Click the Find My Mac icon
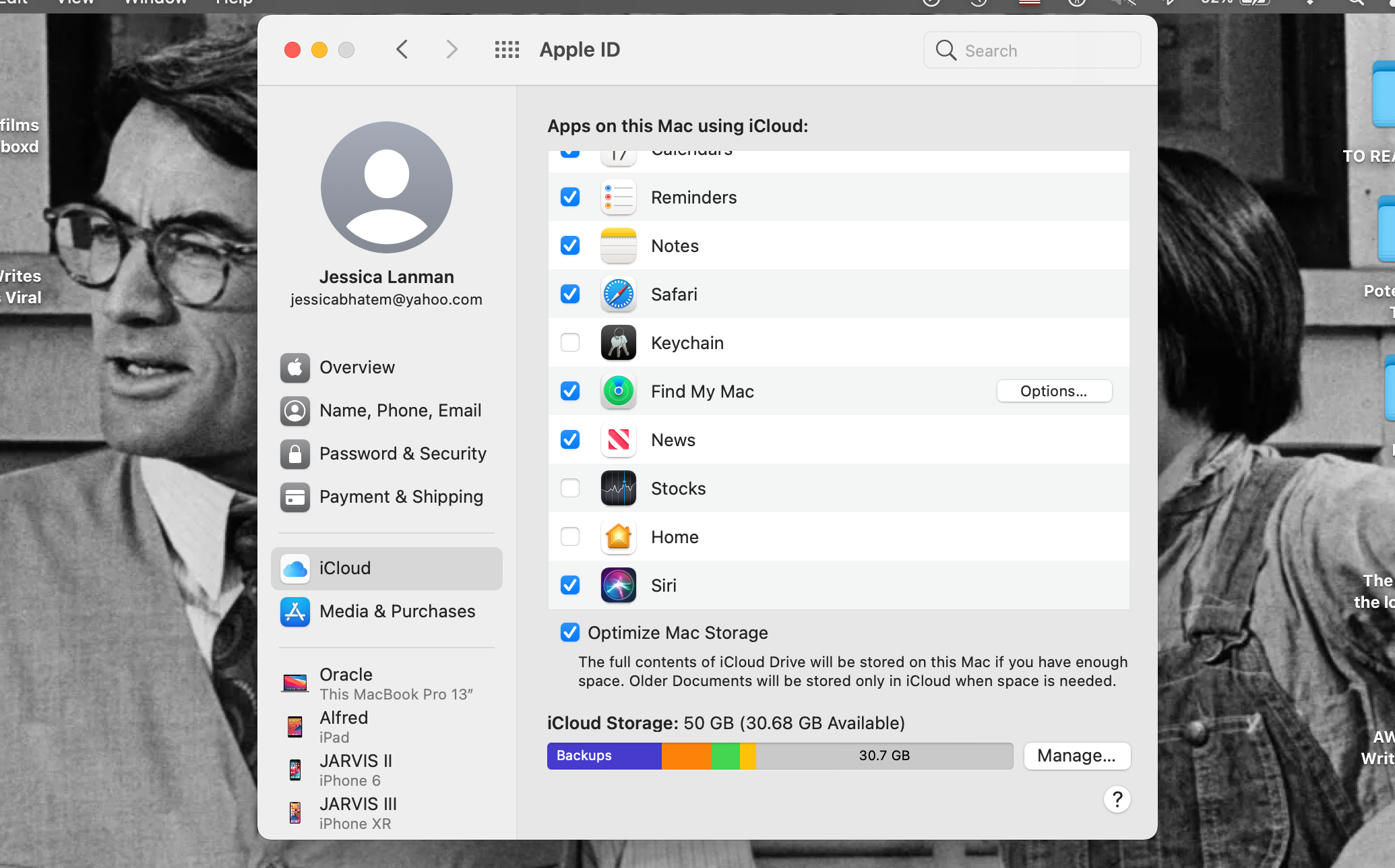 617,391
